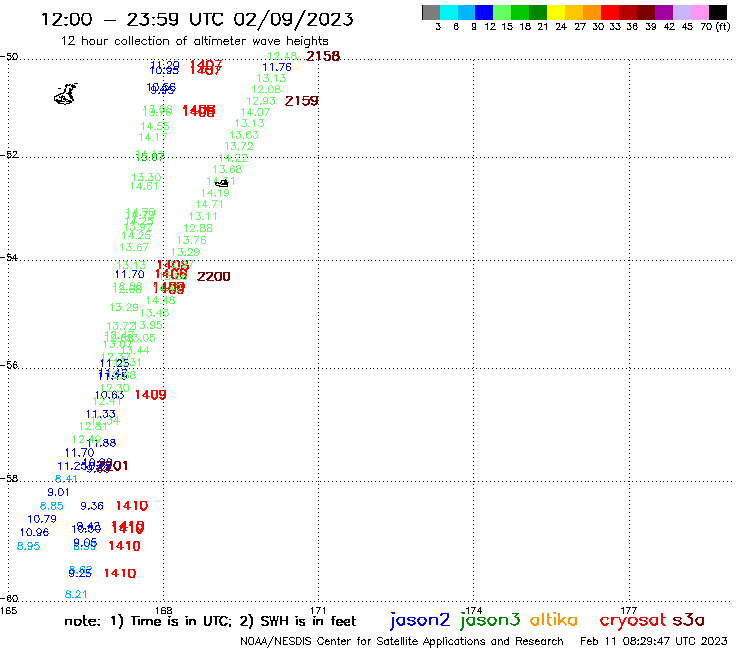Click the blue wave height 11.33

click(101, 414)
